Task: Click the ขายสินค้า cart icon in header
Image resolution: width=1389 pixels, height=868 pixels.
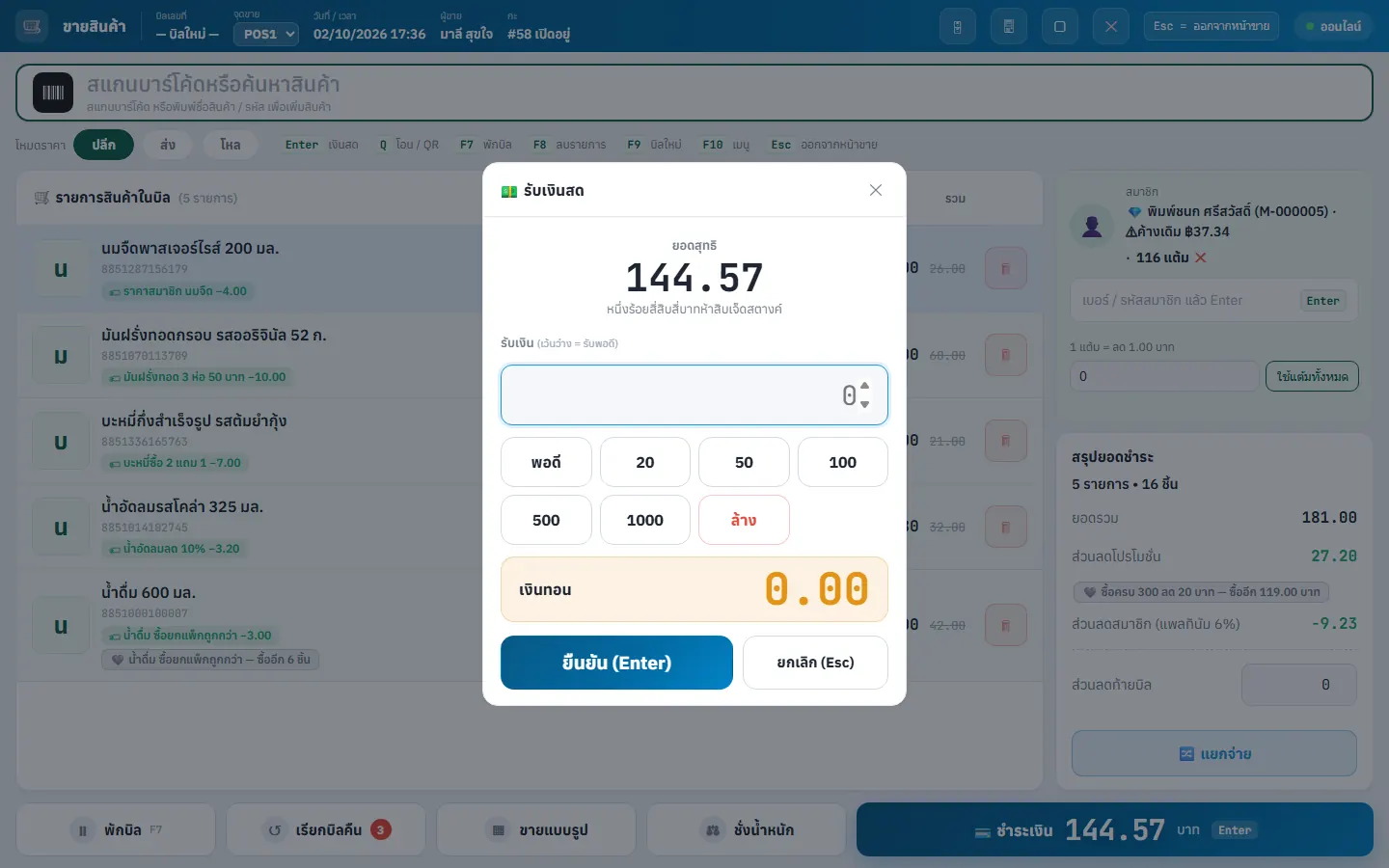Action: tap(32, 26)
